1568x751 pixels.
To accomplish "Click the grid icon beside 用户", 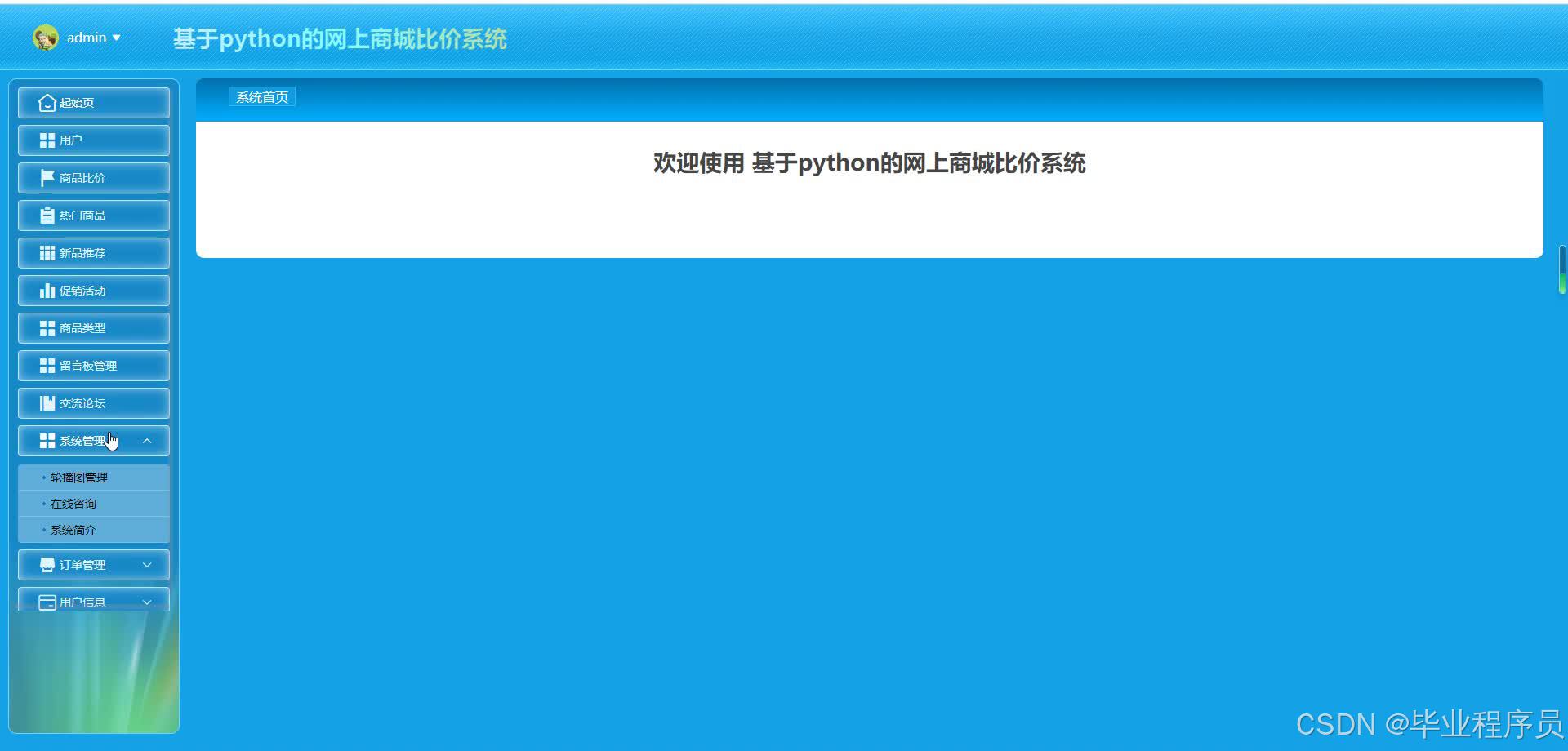I will click(47, 140).
